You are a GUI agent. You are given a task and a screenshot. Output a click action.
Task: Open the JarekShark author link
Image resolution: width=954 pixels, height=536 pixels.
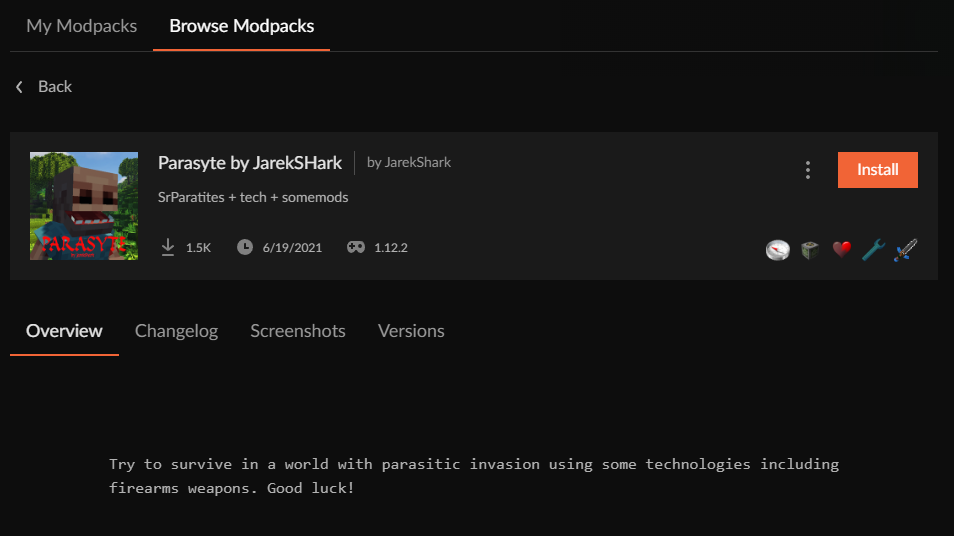409,162
